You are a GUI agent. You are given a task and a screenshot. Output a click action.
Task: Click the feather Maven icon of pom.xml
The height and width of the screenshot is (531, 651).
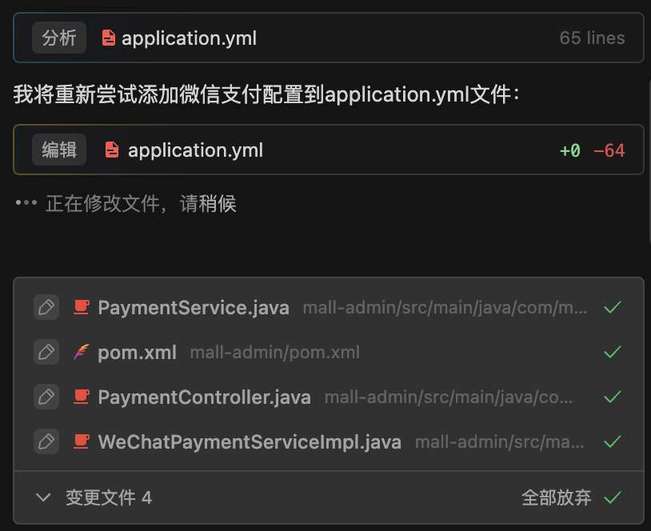[81, 352]
